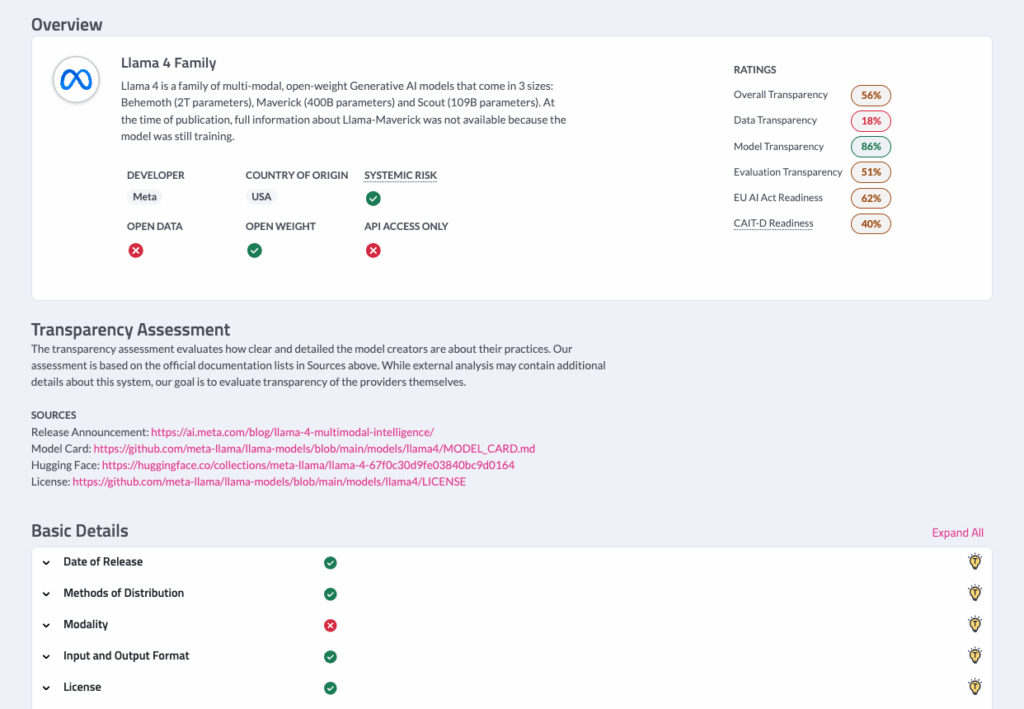Screen dimensions: 1024x709
Task: Expand the License section chevron
Action: 46,688
